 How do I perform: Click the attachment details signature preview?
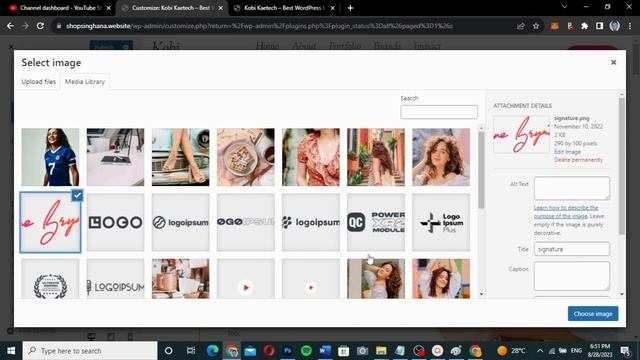point(521,134)
